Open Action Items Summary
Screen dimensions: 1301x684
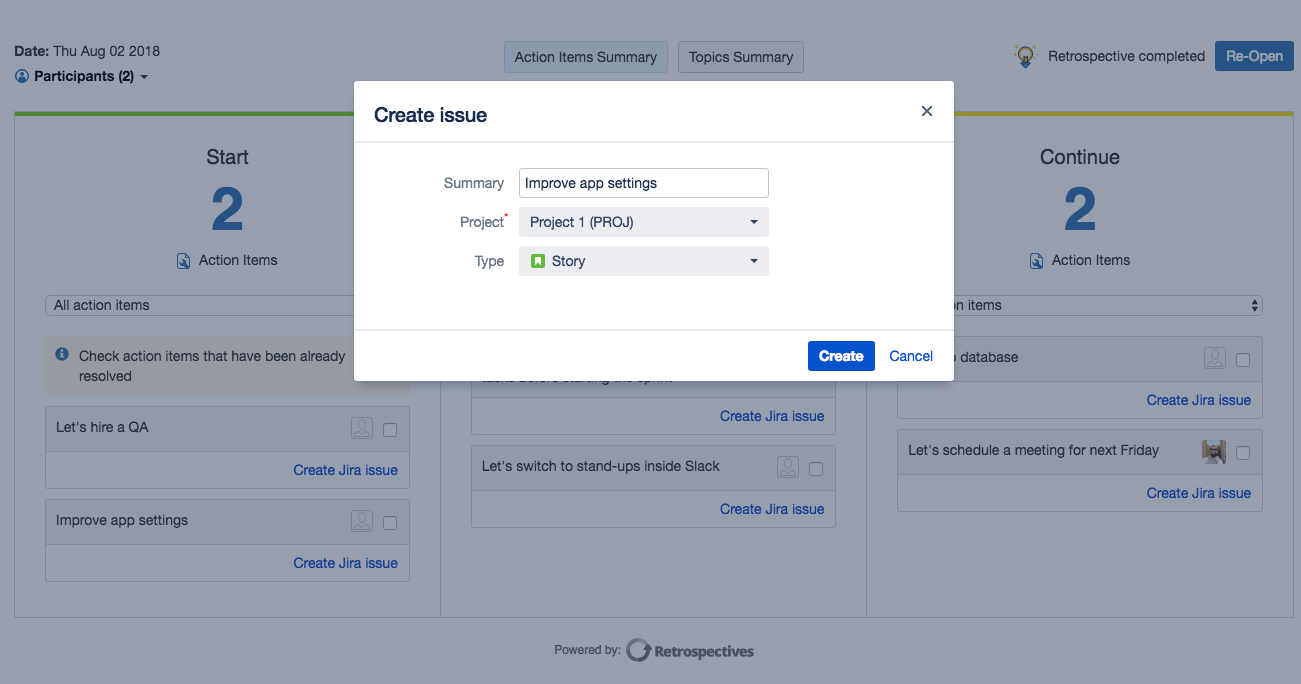586,57
